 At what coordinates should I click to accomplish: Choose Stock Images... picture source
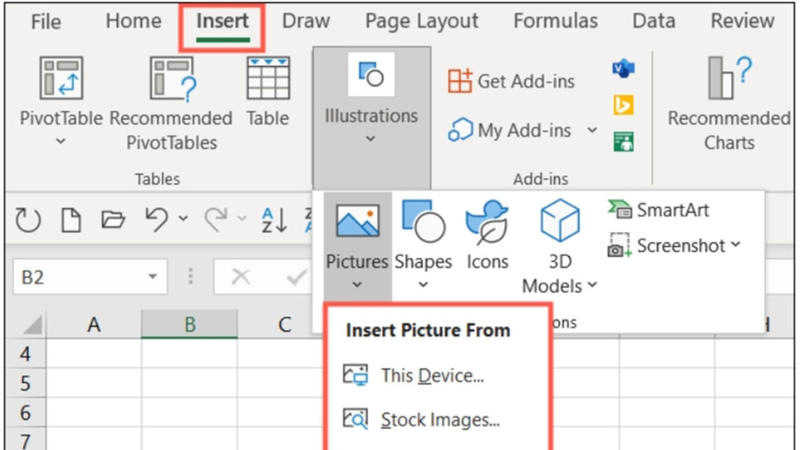click(x=421, y=420)
